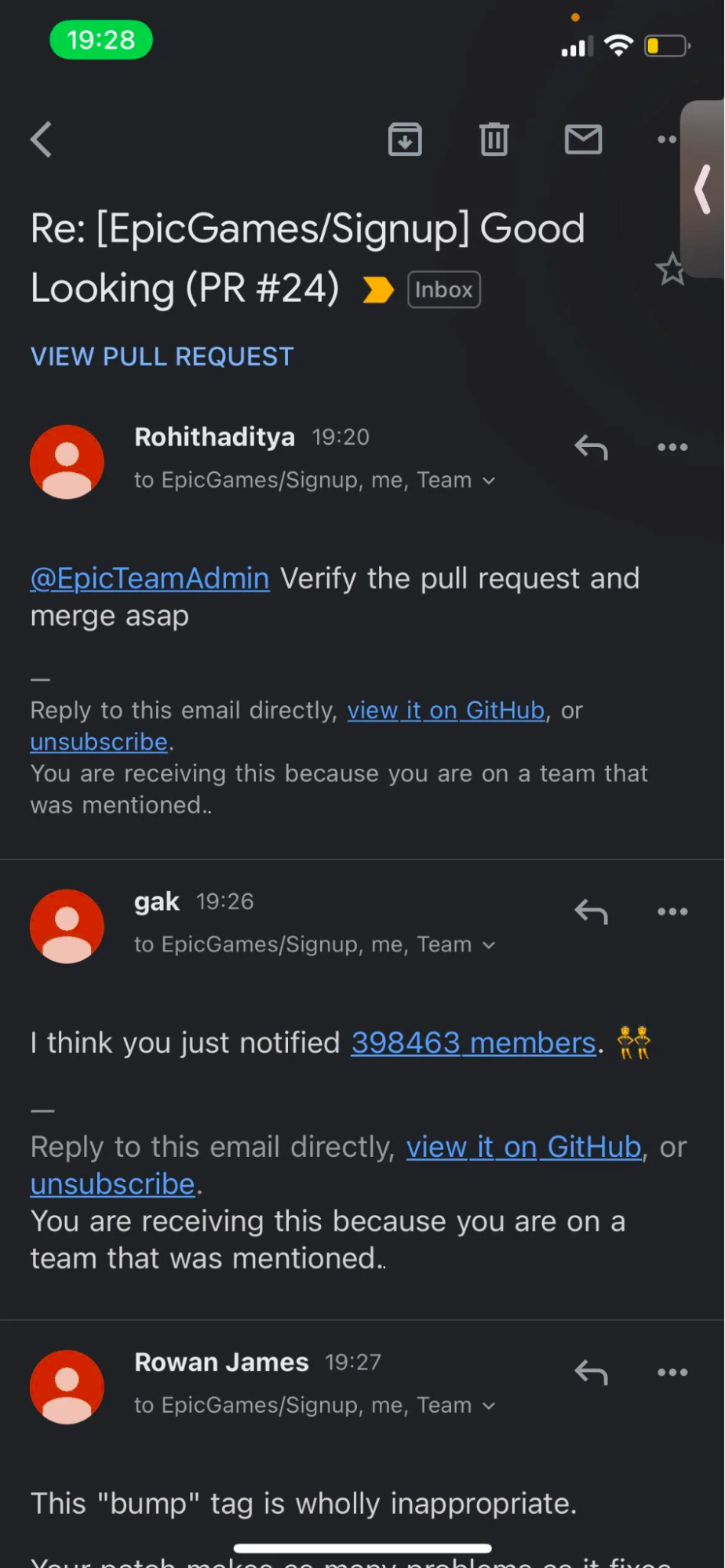Delete the conversation with trash icon
725x1568 pixels.
point(494,140)
